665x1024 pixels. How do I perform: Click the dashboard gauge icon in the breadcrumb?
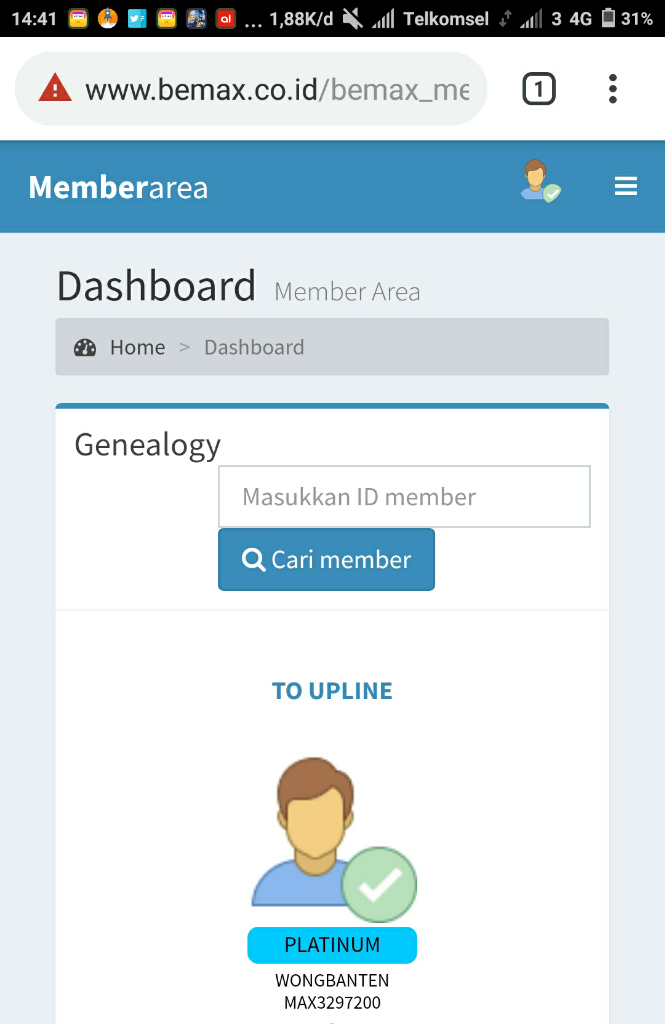pyautogui.click(x=85, y=347)
